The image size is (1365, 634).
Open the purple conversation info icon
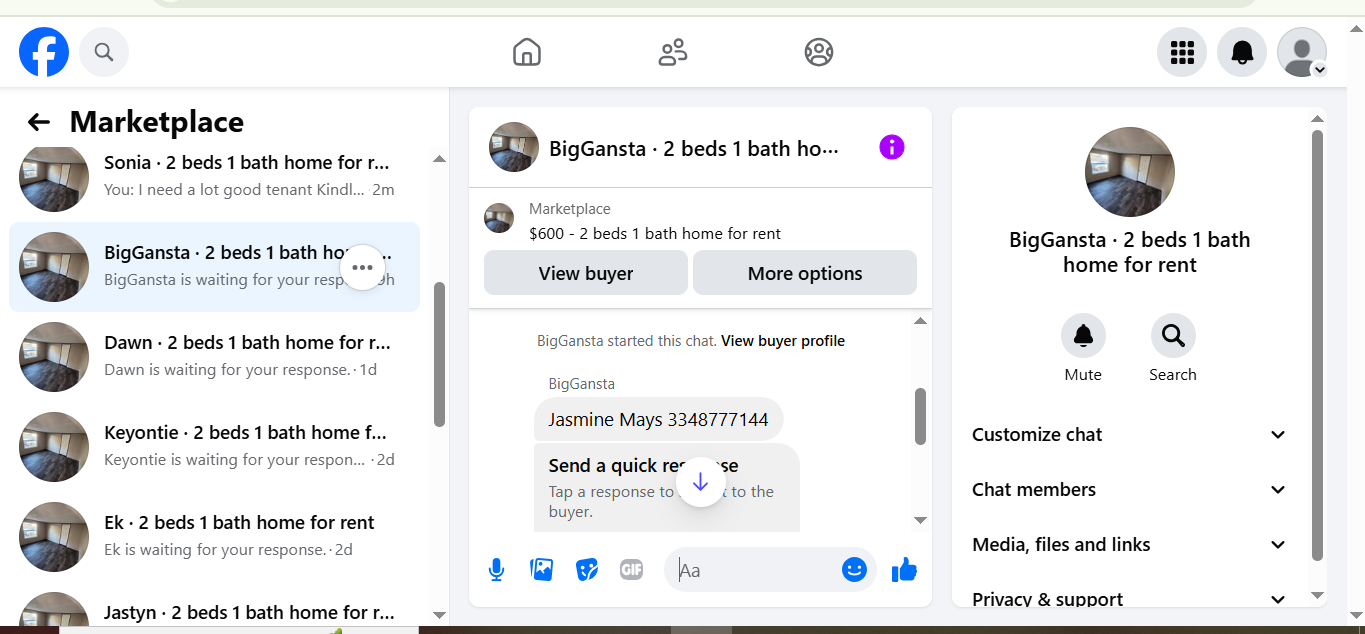[891, 147]
